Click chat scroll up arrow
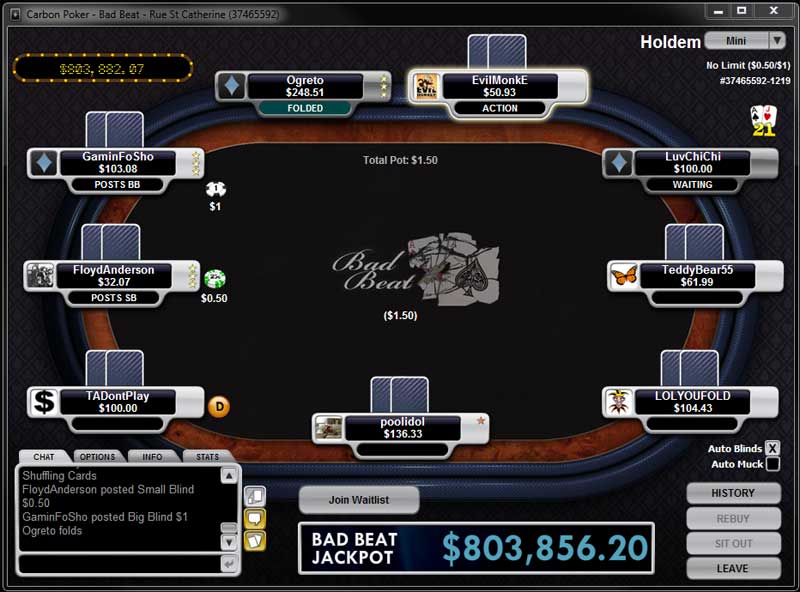 pos(229,476)
